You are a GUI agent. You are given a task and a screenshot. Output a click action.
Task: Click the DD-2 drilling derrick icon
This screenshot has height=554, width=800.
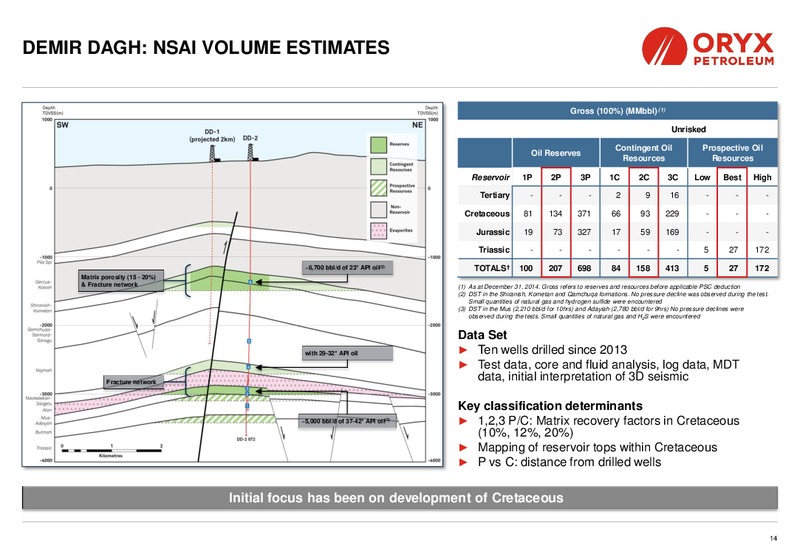coord(251,152)
